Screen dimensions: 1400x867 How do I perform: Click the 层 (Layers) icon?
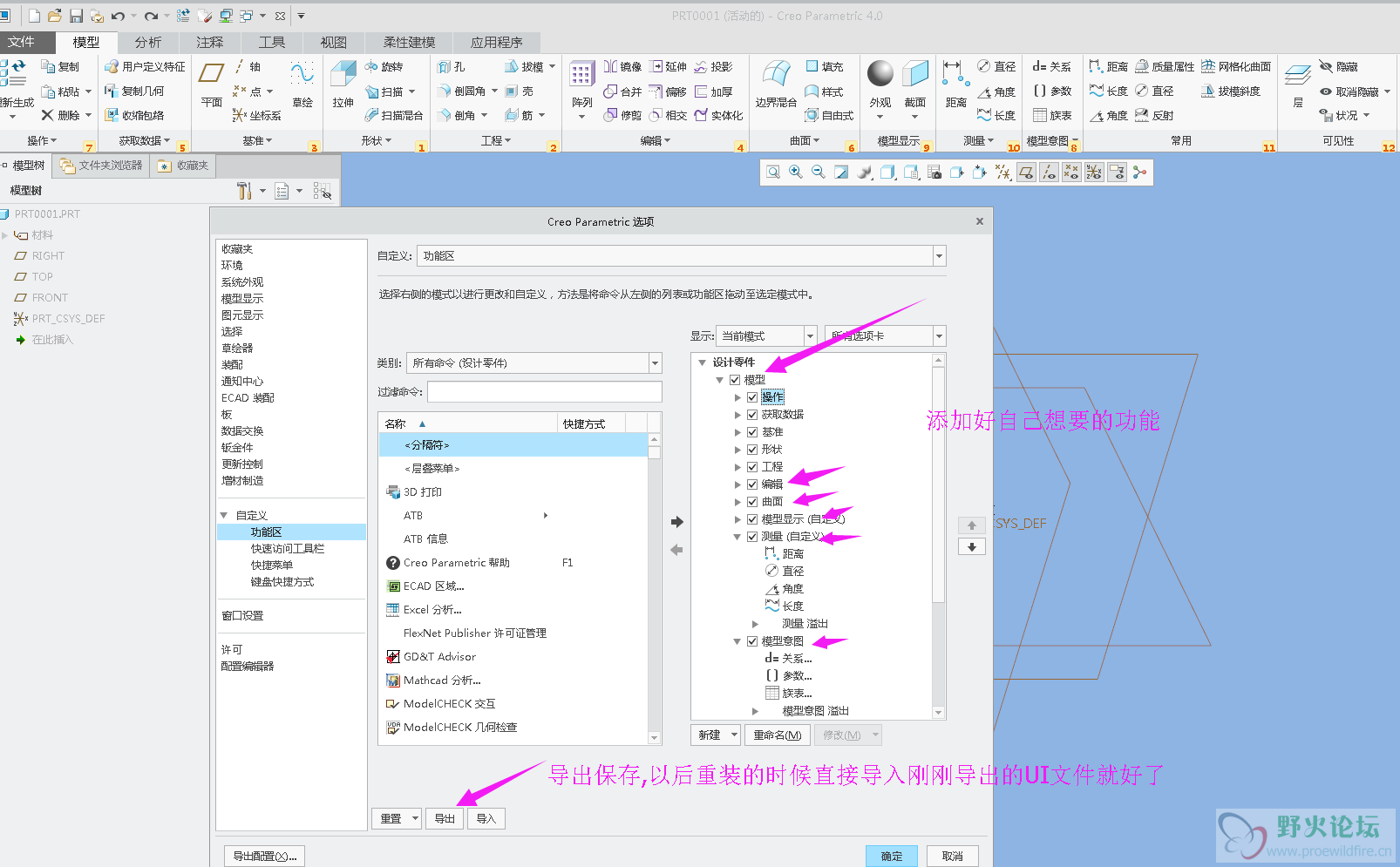tap(1298, 76)
